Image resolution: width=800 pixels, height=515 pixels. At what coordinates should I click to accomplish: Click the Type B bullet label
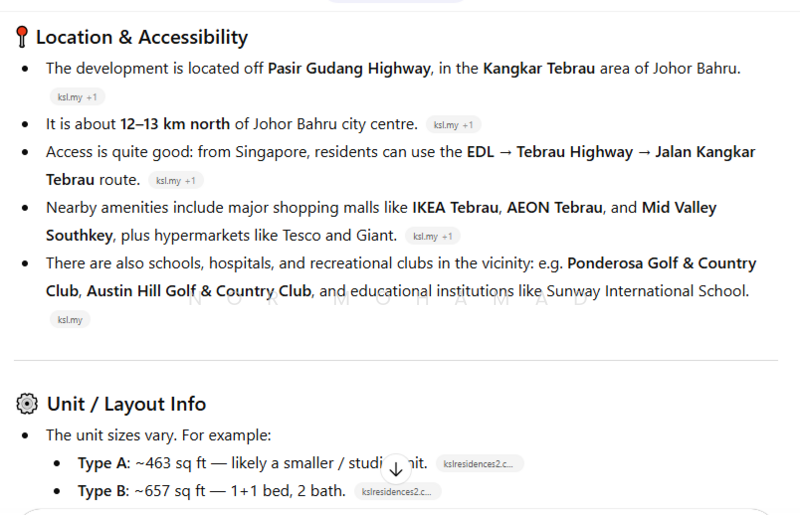pyautogui.click(x=103, y=491)
